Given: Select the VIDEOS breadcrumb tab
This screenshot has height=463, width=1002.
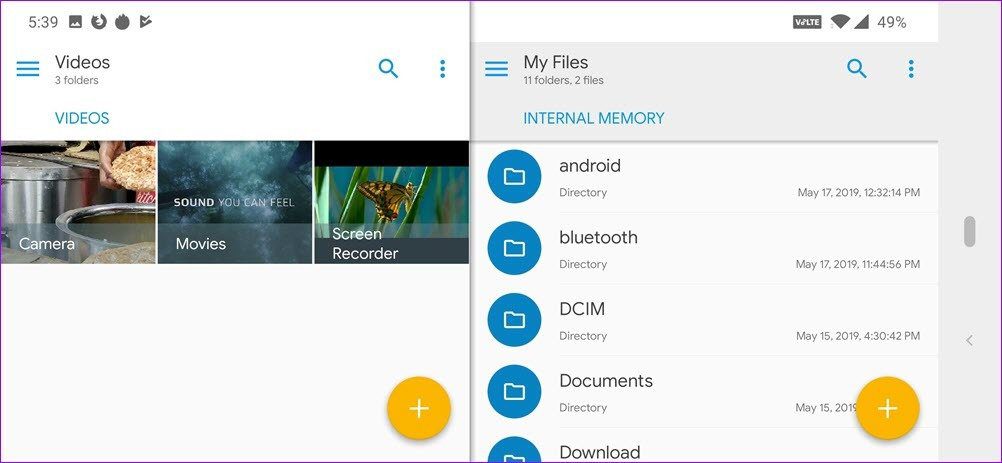Looking at the screenshot, I should (82, 118).
